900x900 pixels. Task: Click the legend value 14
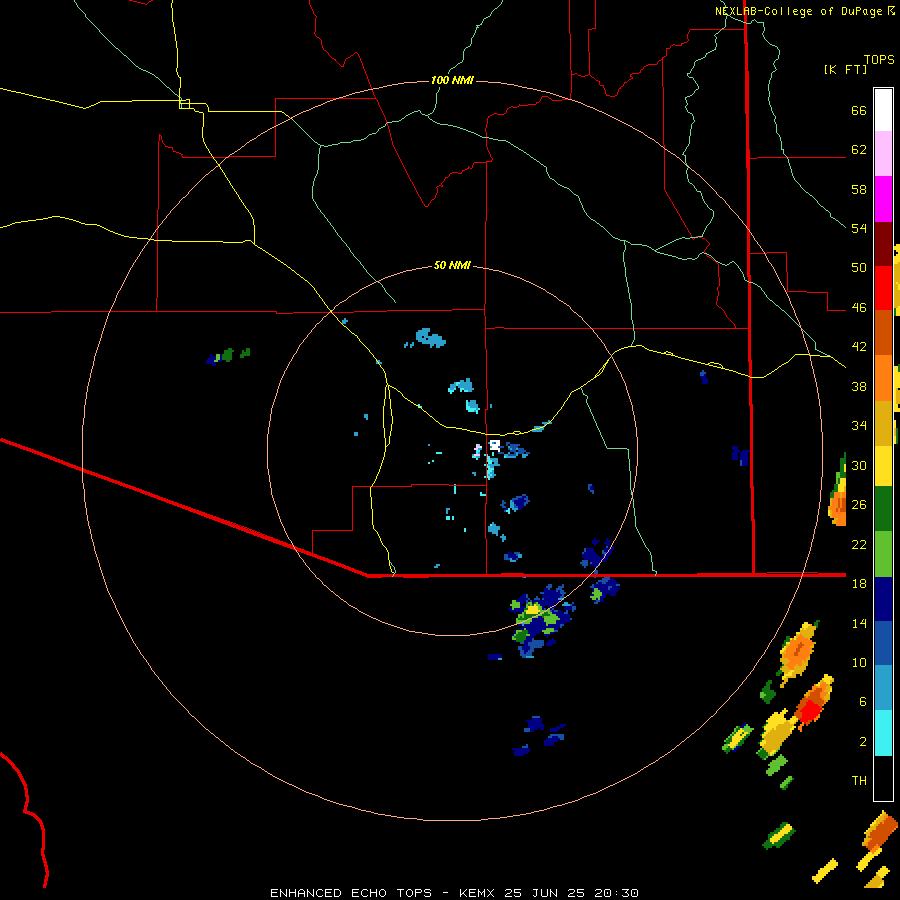click(x=859, y=623)
